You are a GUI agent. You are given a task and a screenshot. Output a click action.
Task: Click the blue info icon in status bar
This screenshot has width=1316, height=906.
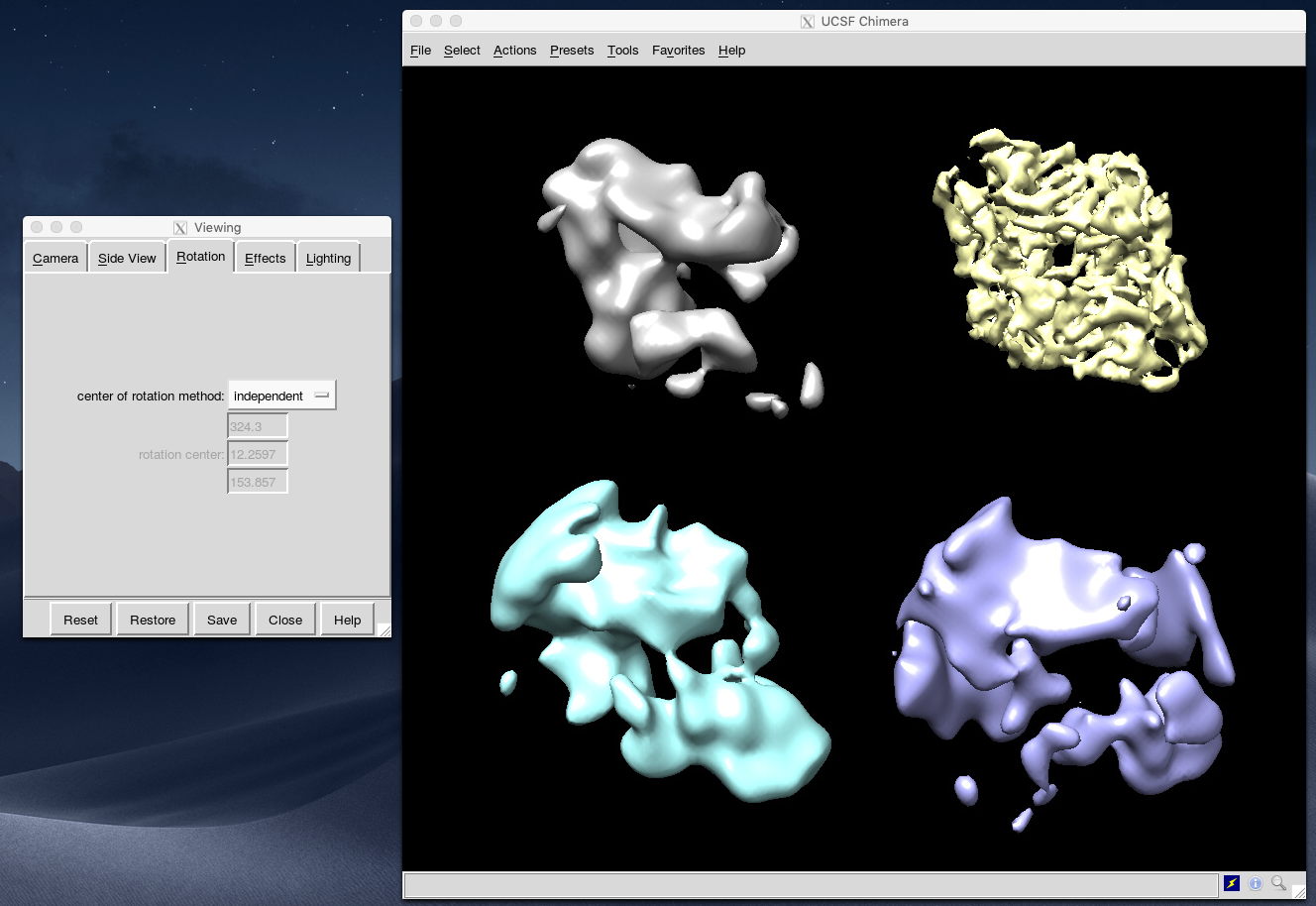click(x=1256, y=883)
